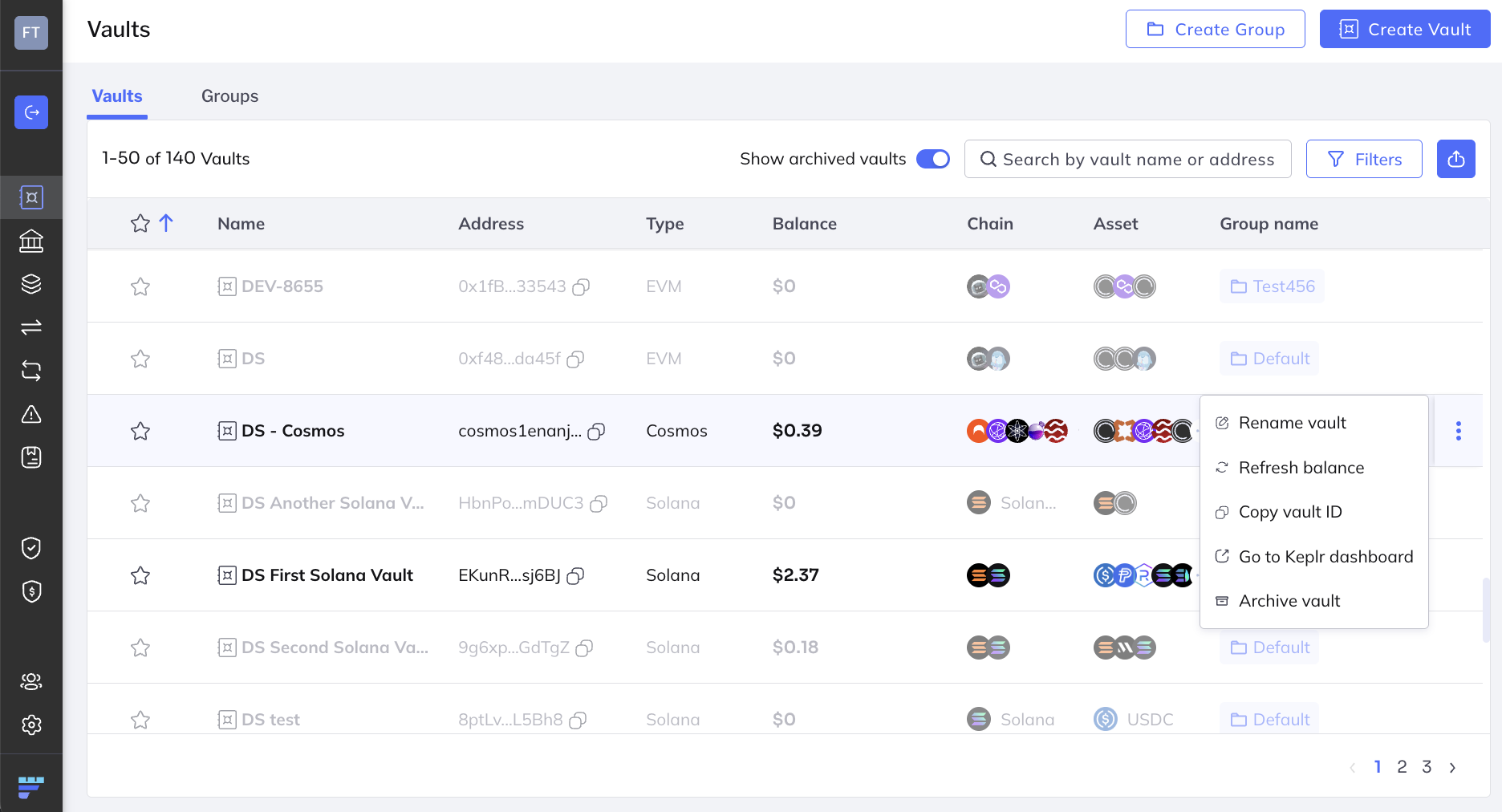
Task: Click the settings gear in the sidebar
Action: click(31, 725)
